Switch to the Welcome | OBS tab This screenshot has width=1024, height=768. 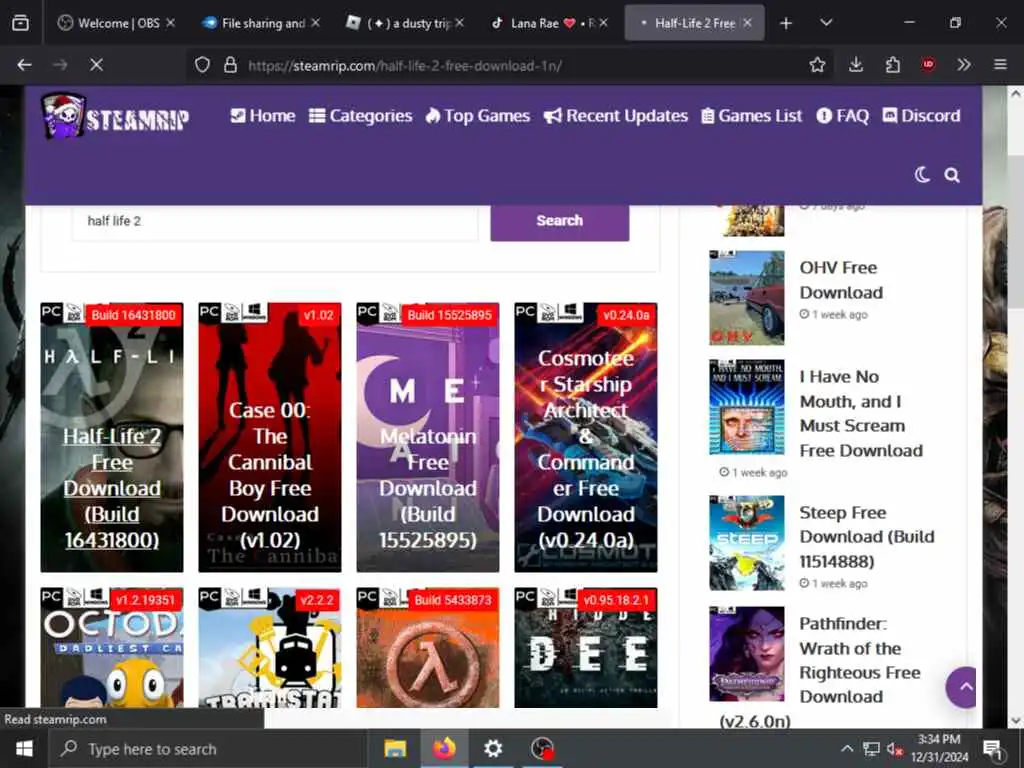118,24
